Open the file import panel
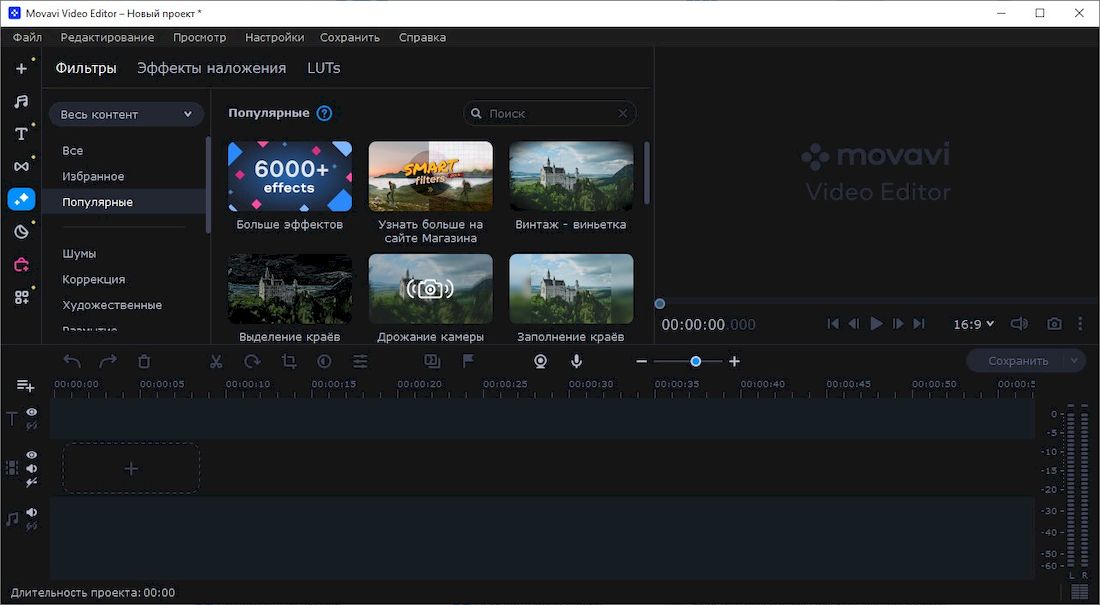This screenshot has width=1100, height=605. coord(21,68)
